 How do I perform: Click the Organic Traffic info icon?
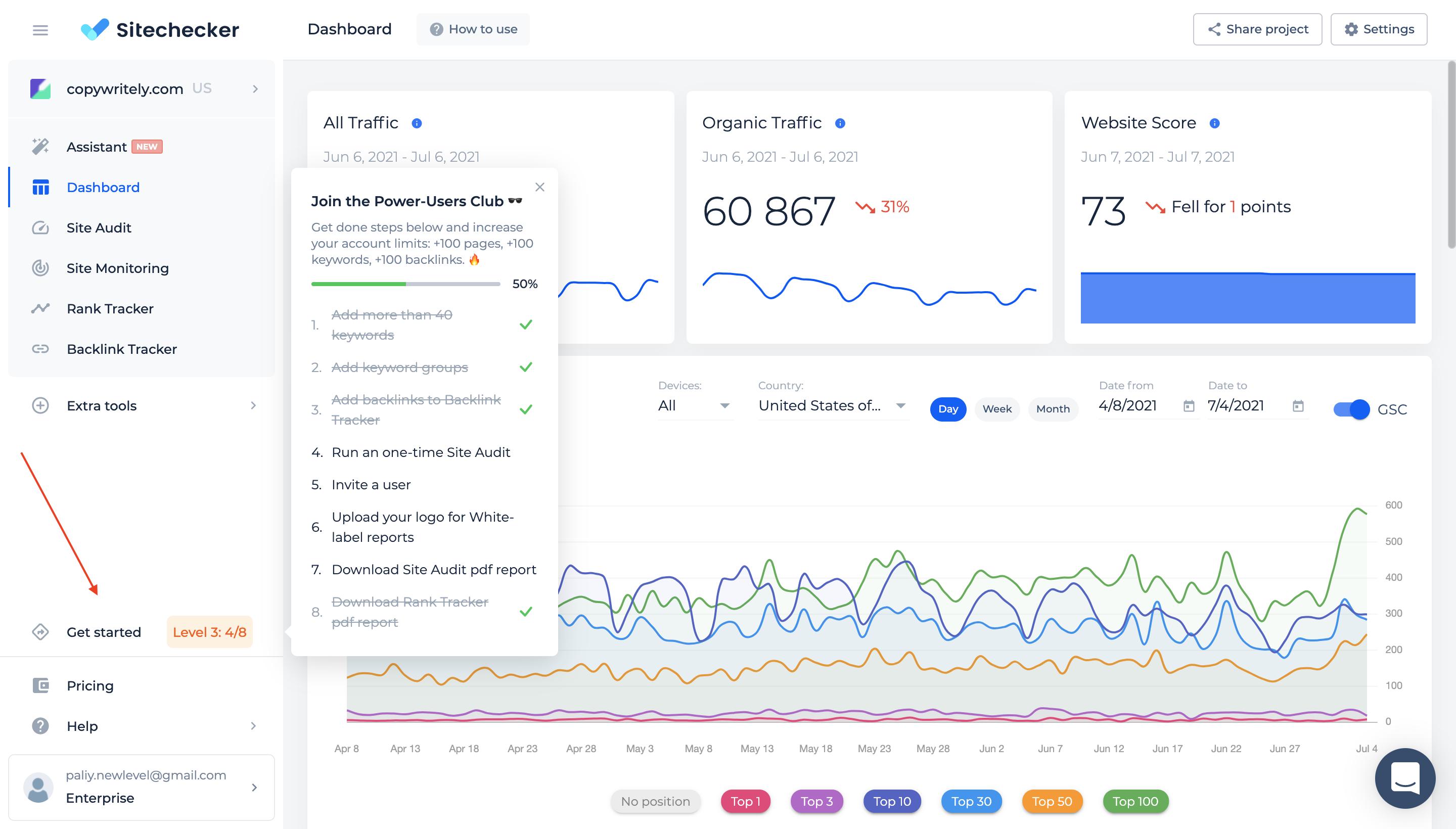840,123
